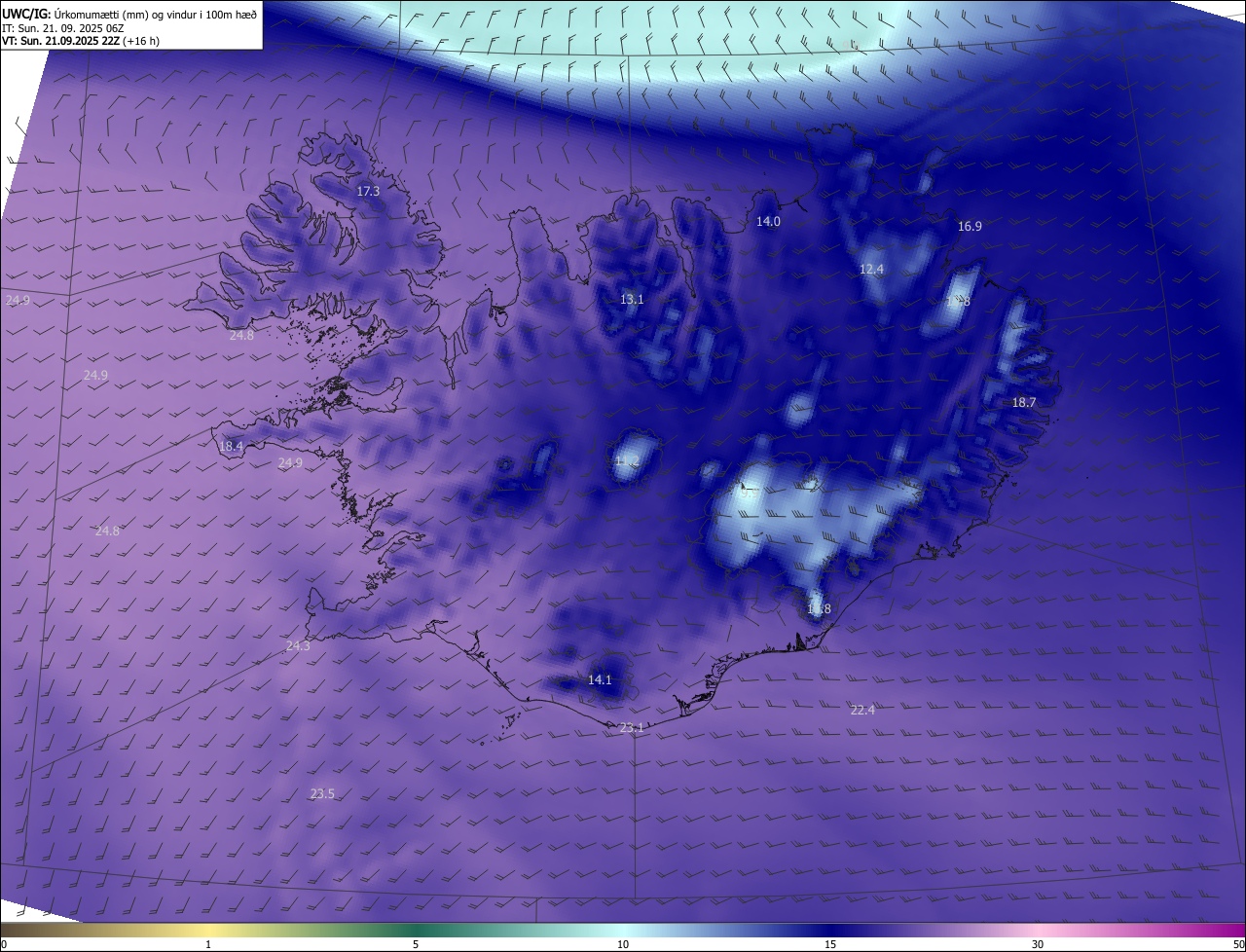Click the colour scale tick label 30

[1038, 945]
